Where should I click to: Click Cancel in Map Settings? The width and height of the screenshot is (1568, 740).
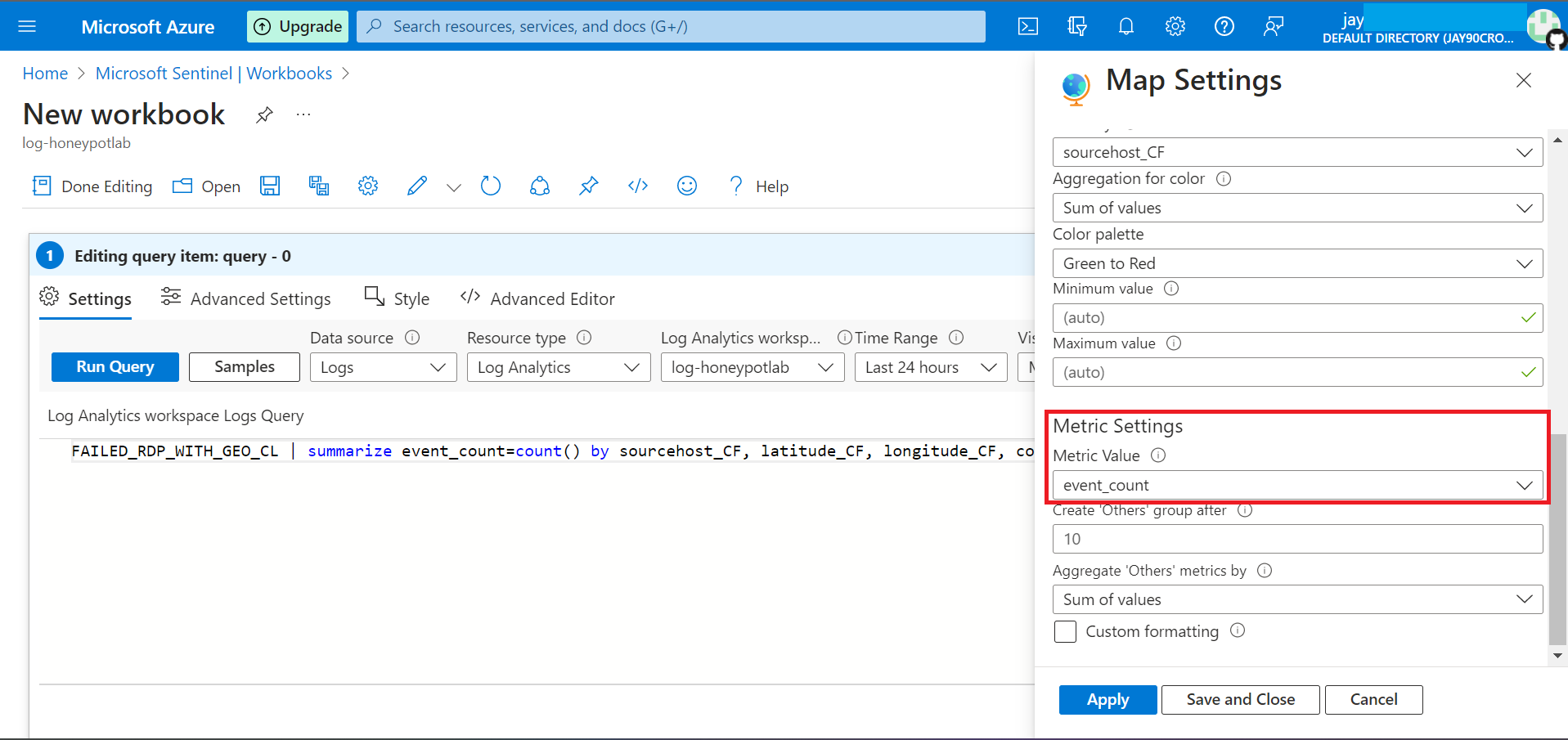pyautogui.click(x=1373, y=700)
